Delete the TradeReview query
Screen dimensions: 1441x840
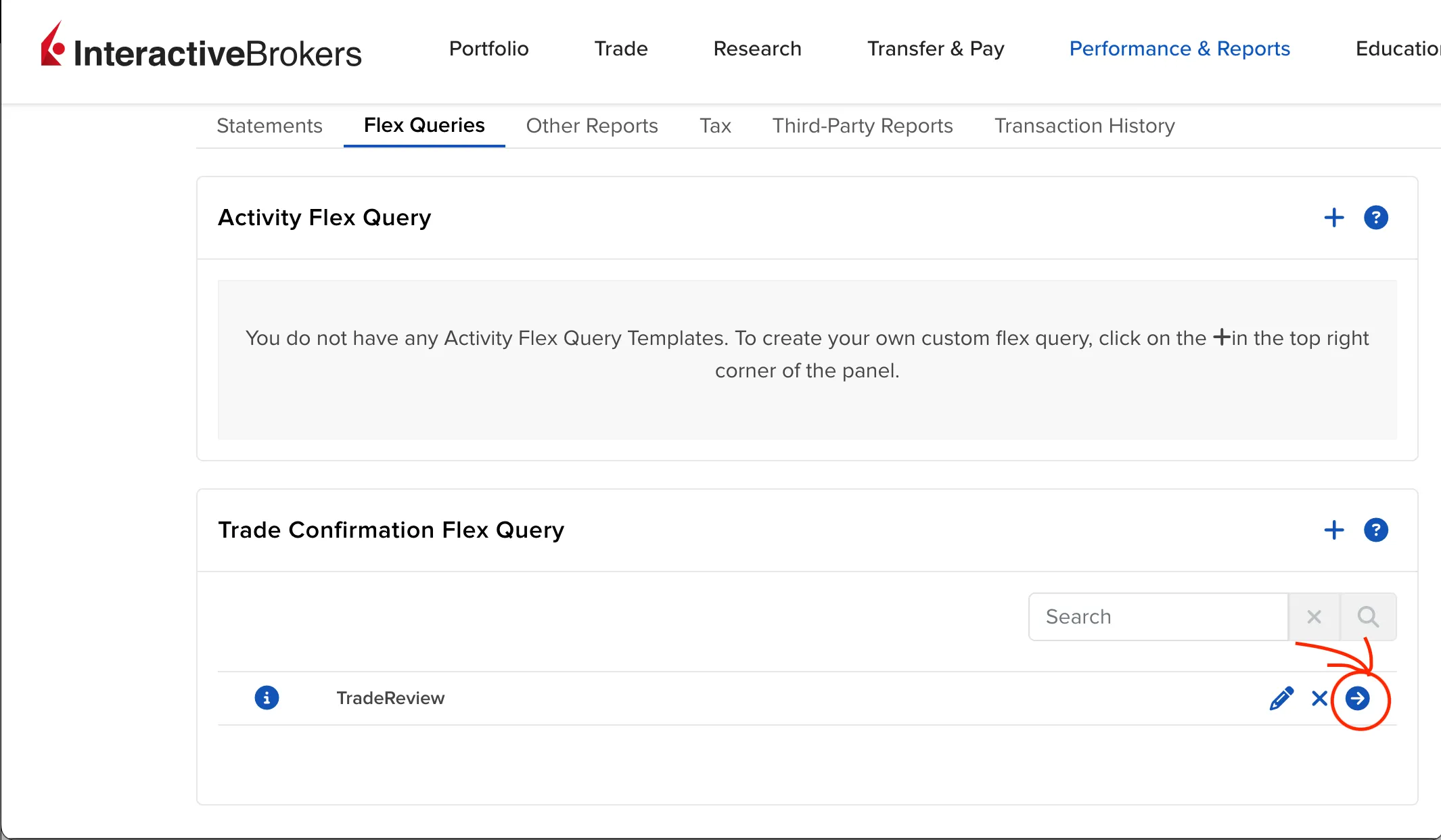tap(1319, 698)
